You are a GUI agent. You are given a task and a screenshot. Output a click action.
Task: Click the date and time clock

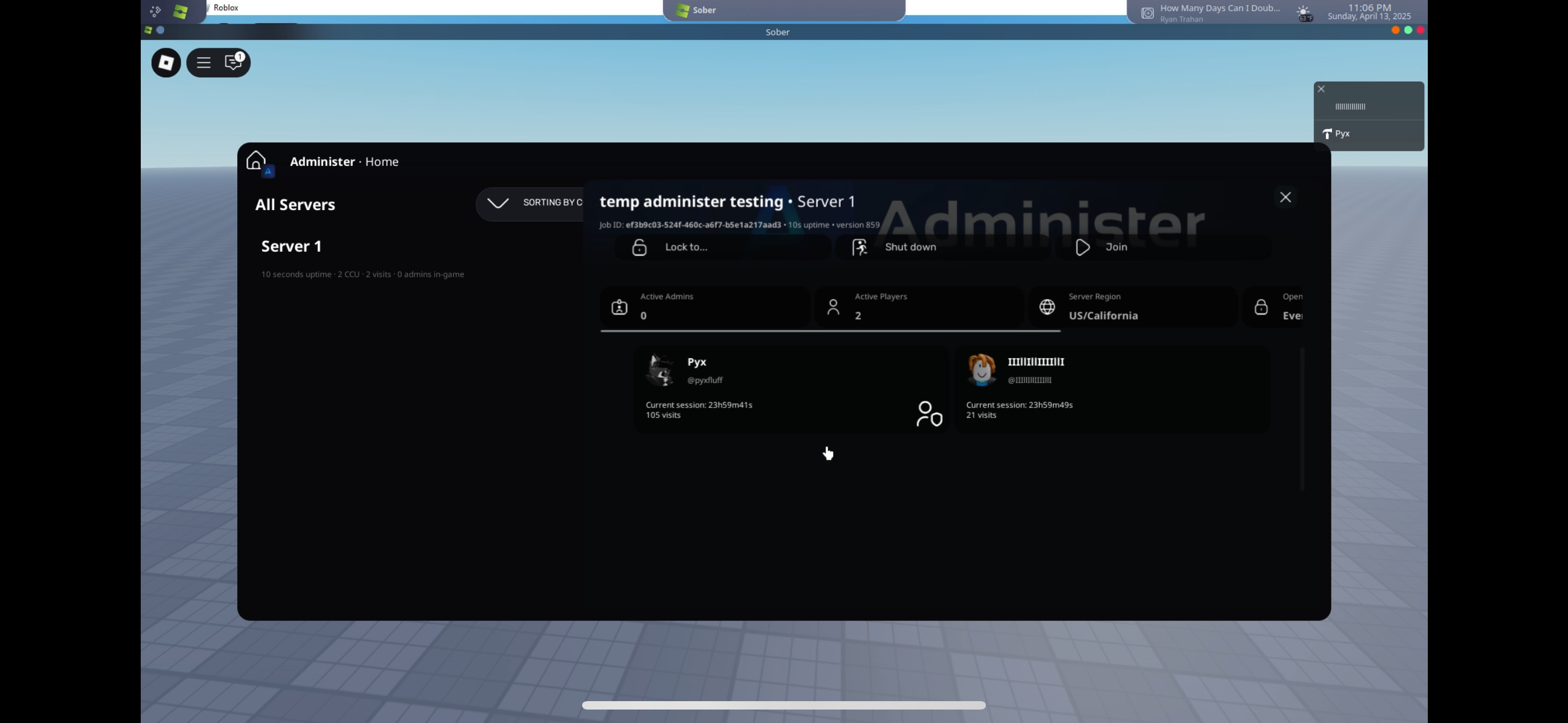tap(1369, 12)
